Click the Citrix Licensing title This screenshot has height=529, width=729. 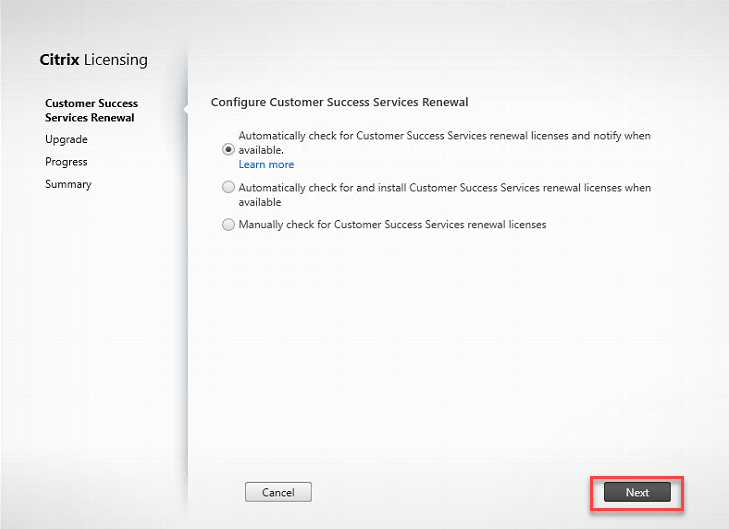(x=93, y=60)
